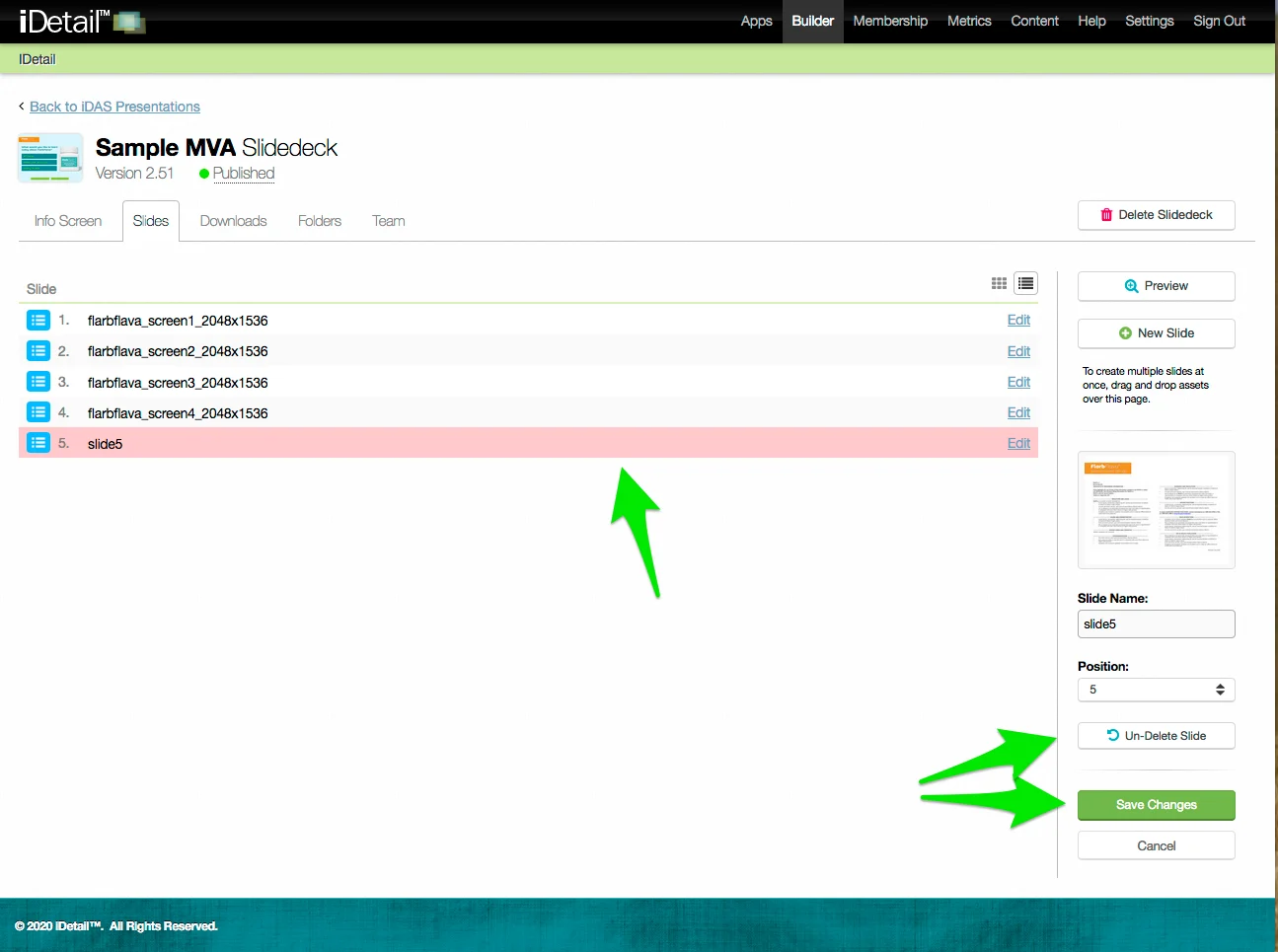Screen dimensions: 1278x952
Task: Open the Membership menu
Action: point(890,21)
